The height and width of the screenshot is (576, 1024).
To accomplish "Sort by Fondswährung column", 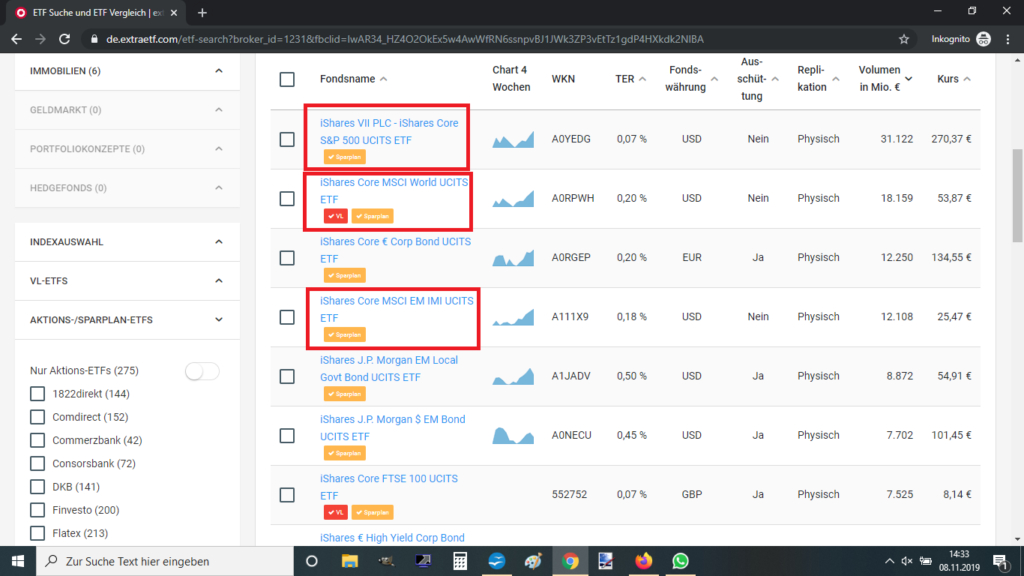I will [x=691, y=78].
